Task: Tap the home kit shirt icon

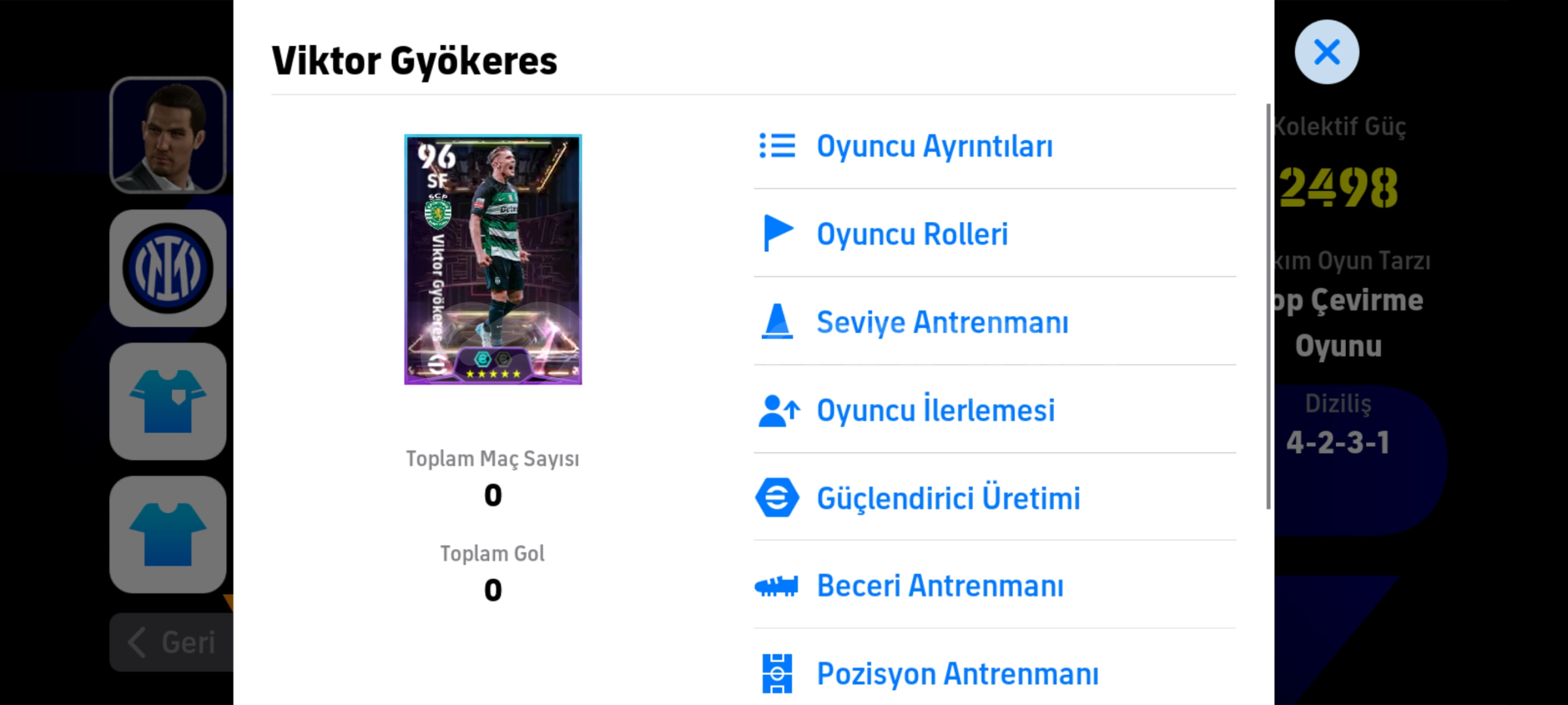Action: pos(168,401)
